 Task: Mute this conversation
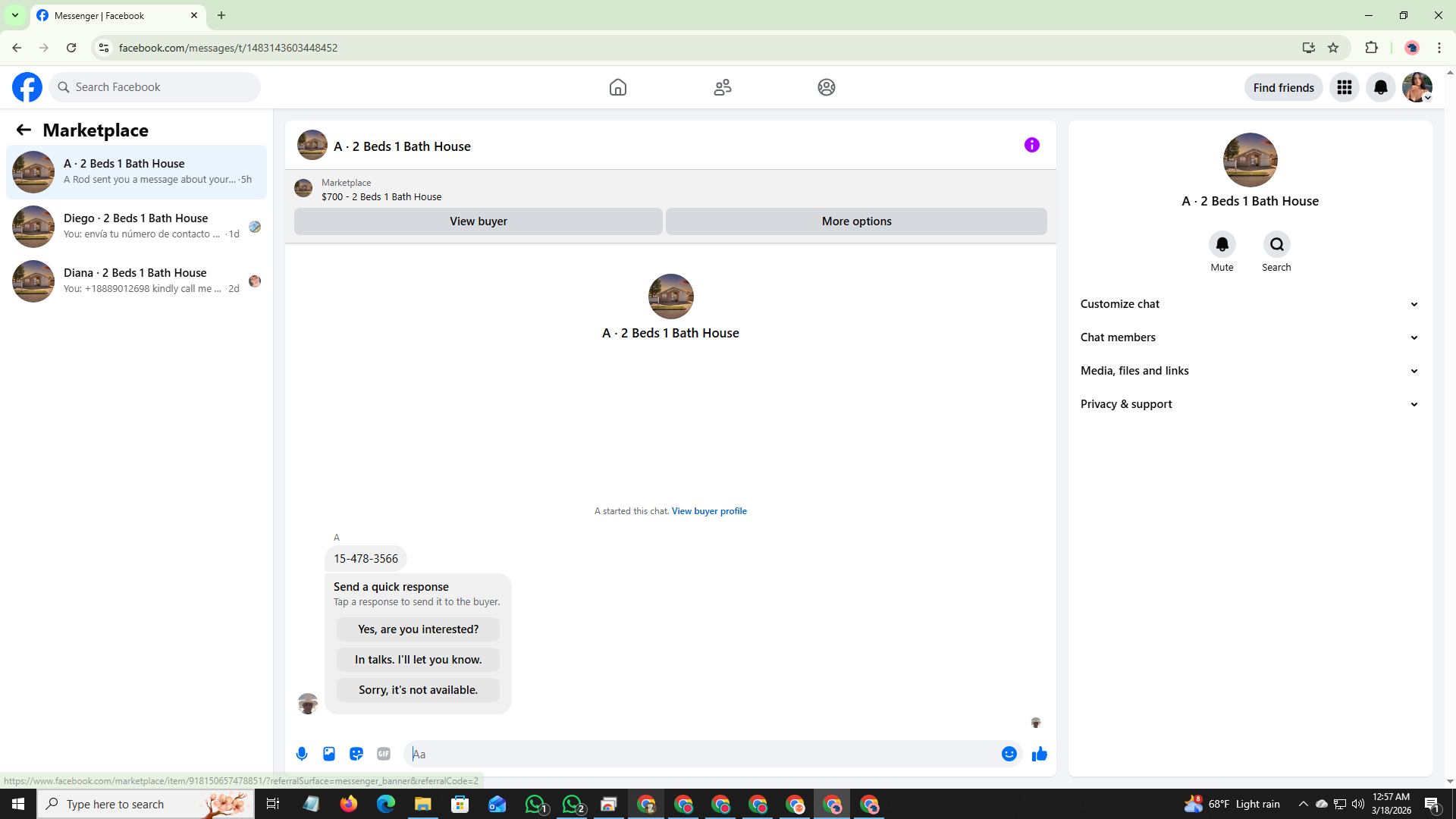(1222, 244)
